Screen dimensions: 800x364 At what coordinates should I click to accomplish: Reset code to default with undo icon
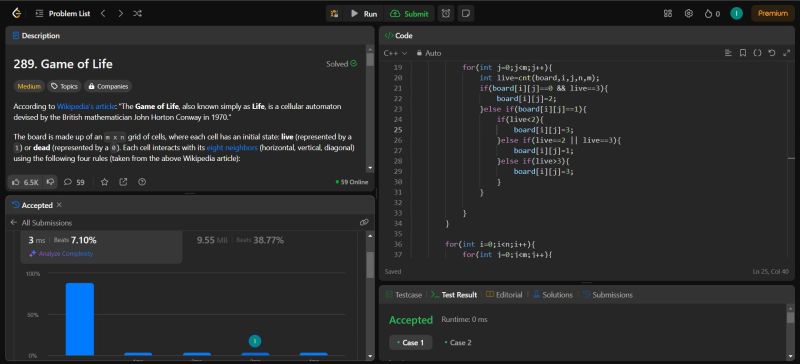pos(772,53)
